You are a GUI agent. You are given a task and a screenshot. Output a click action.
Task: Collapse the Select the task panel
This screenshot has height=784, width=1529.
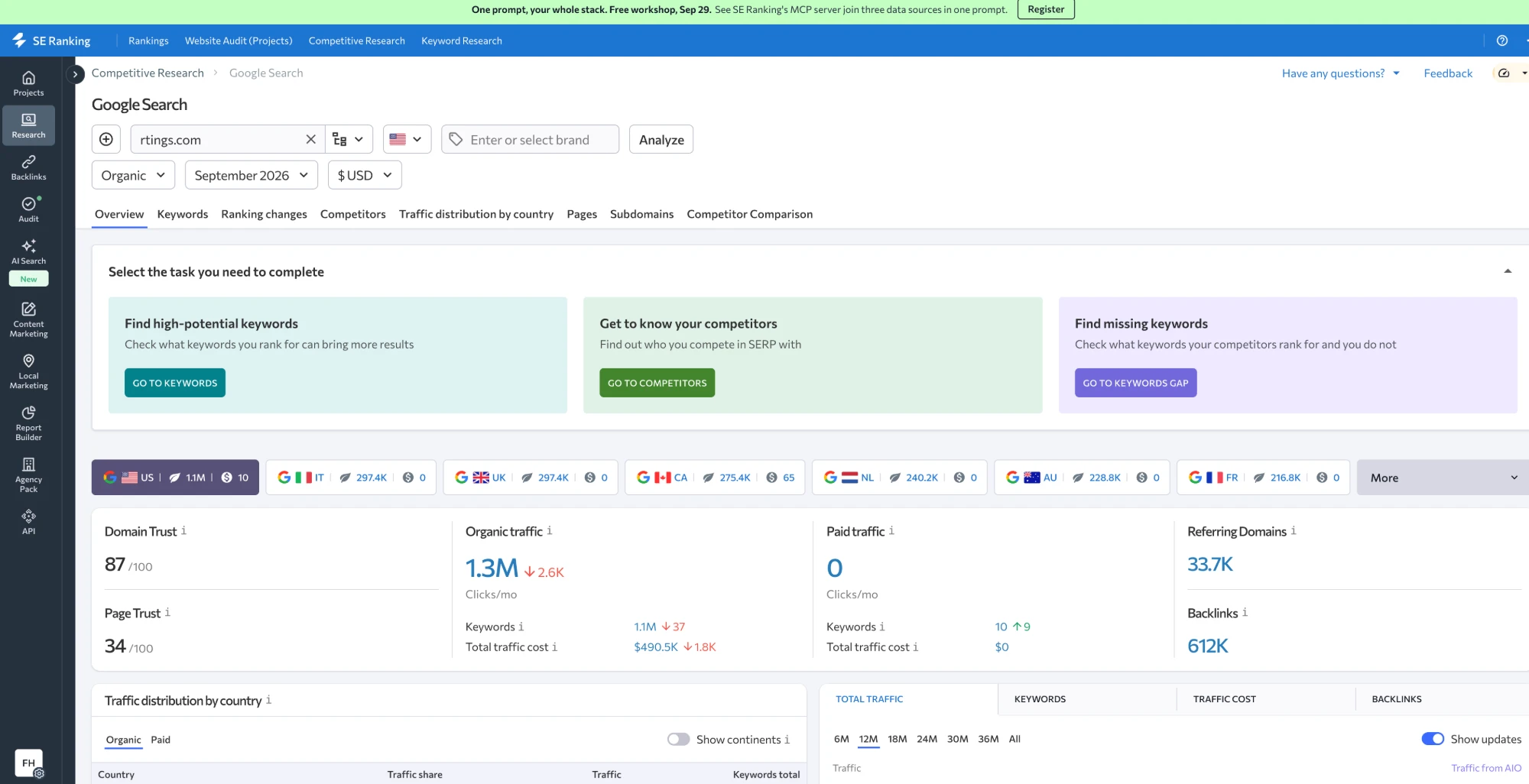pyautogui.click(x=1508, y=271)
